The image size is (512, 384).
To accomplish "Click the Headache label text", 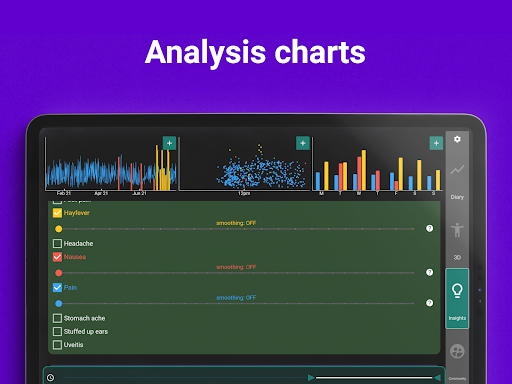I will [x=78, y=243].
